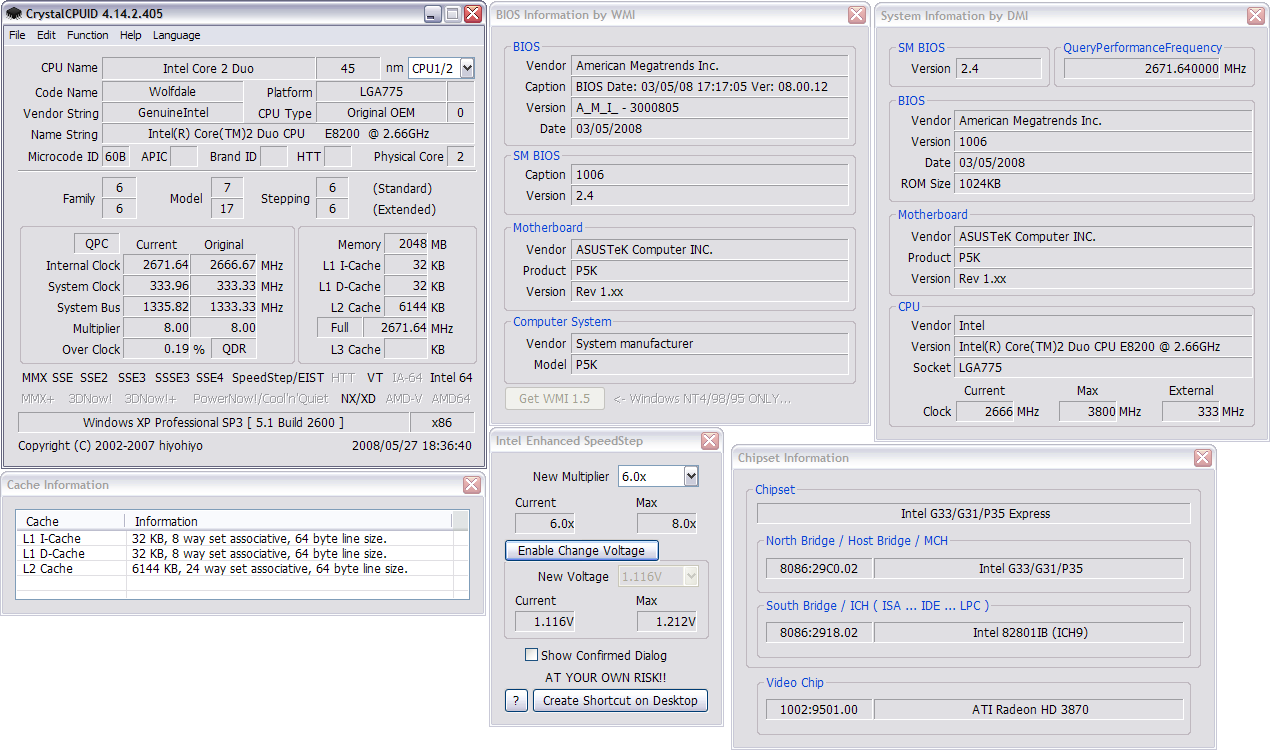Click the Name String E8200 field
Image resolution: width=1270 pixels, height=750 pixels.
pyautogui.click(x=288, y=134)
